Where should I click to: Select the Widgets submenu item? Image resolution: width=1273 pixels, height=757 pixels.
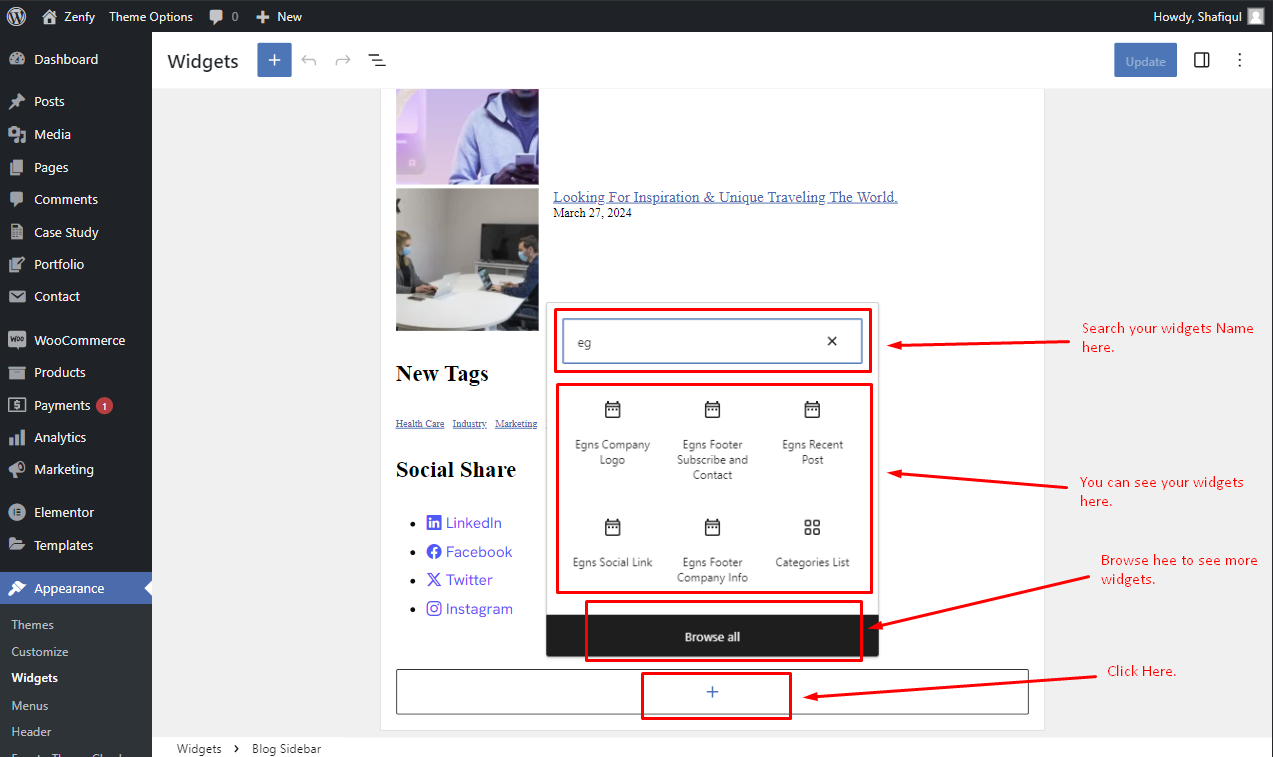tap(35, 678)
